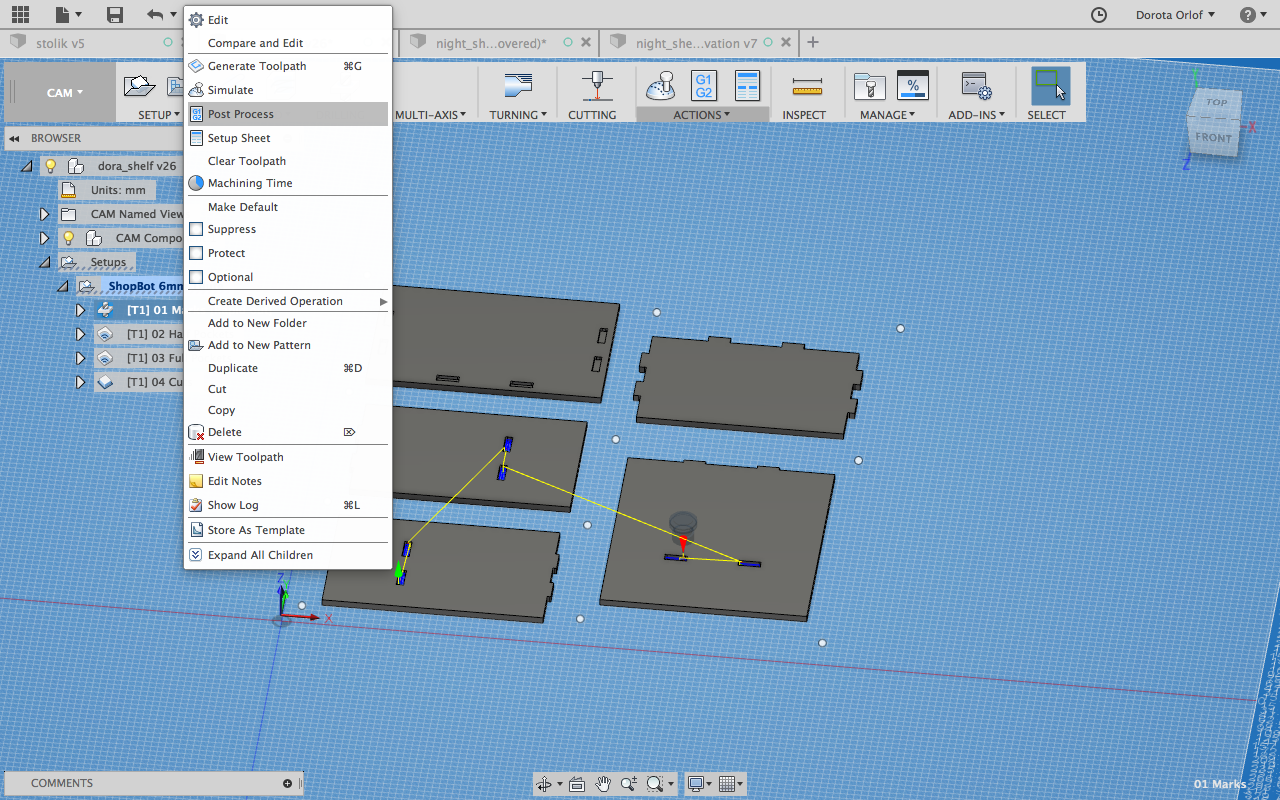This screenshot has height=800, width=1280.
Task: Open the CAM workspace dropdown
Action: [64, 92]
